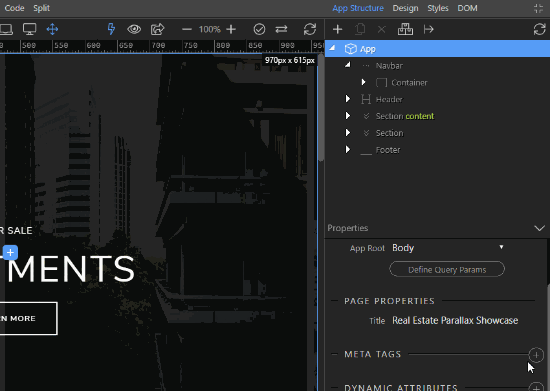Expand the Container tree node
This screenshot has width=550, height=391.
click(364, 82)
